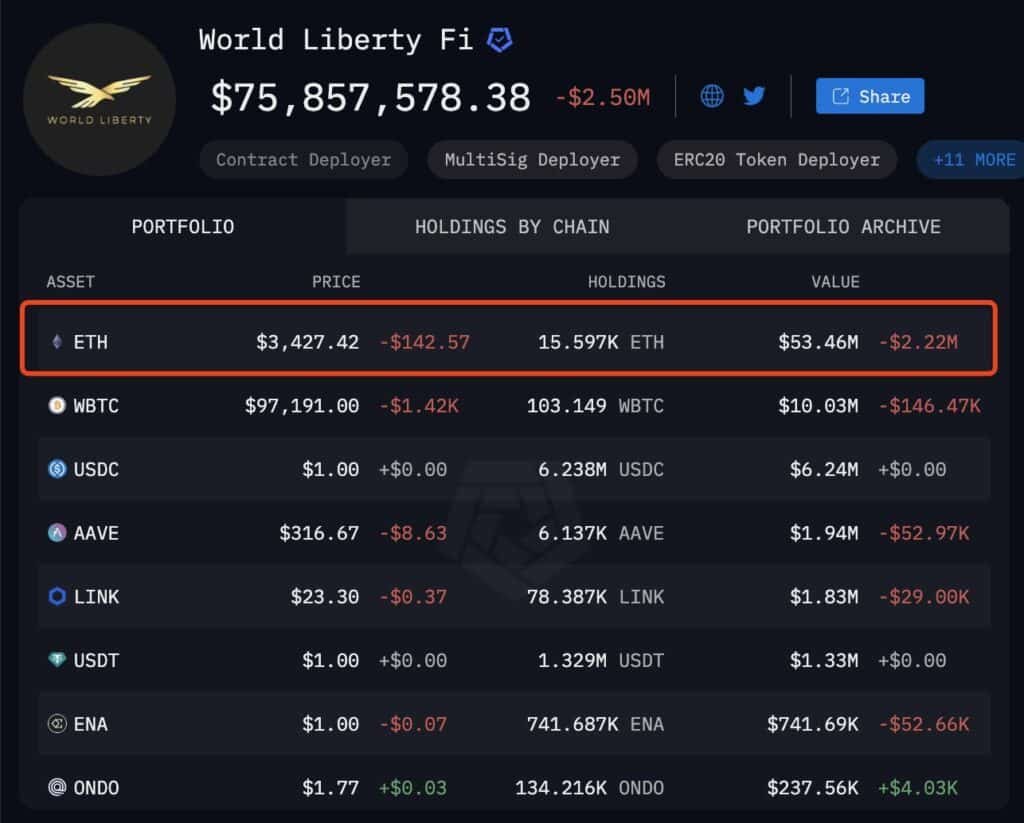Screen dimensions: 1024x823
Task: Open the website globe icon
Action: click(x=712, y=96)
